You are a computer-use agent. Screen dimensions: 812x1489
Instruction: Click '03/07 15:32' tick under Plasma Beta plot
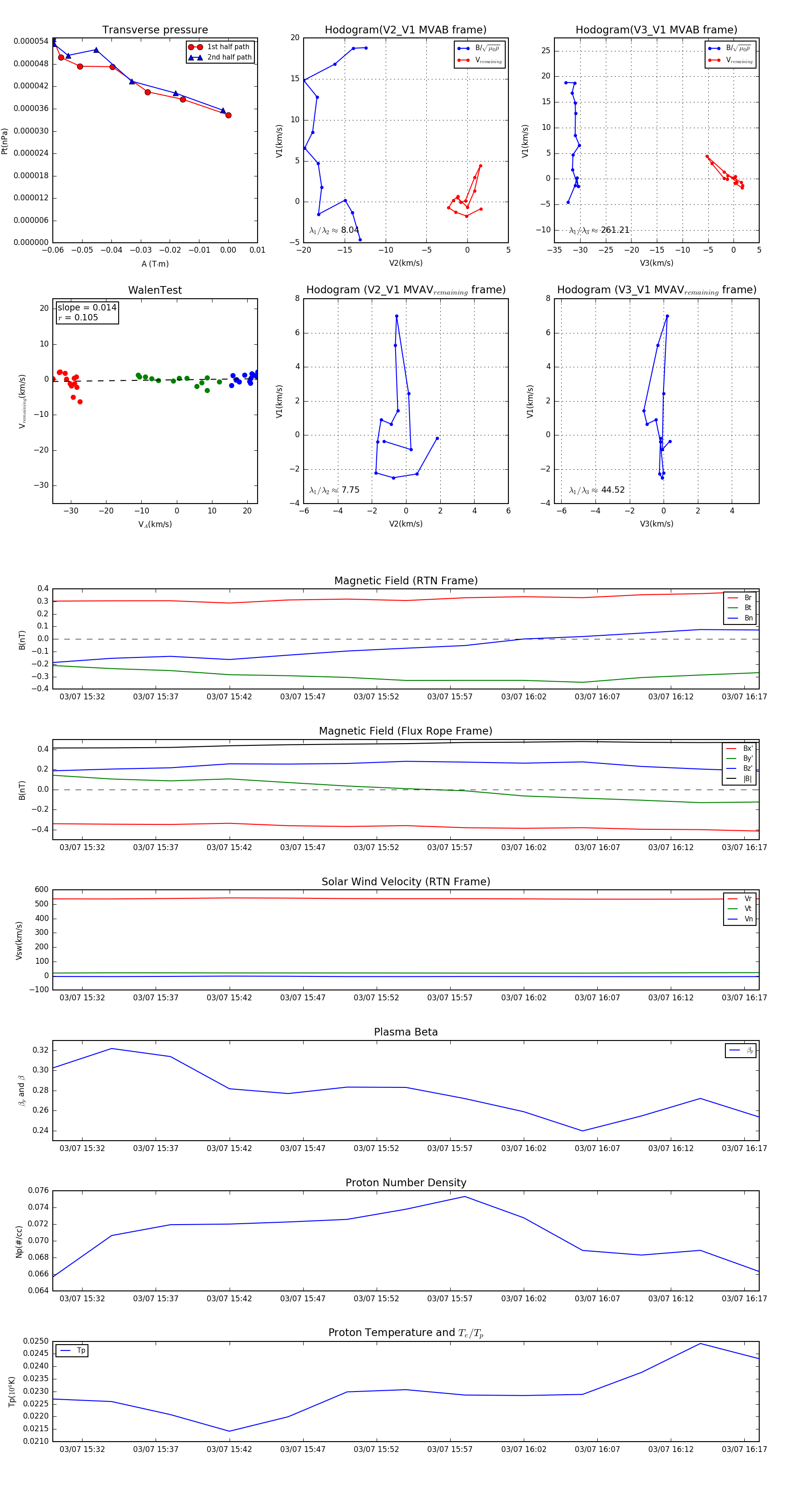82,1148
